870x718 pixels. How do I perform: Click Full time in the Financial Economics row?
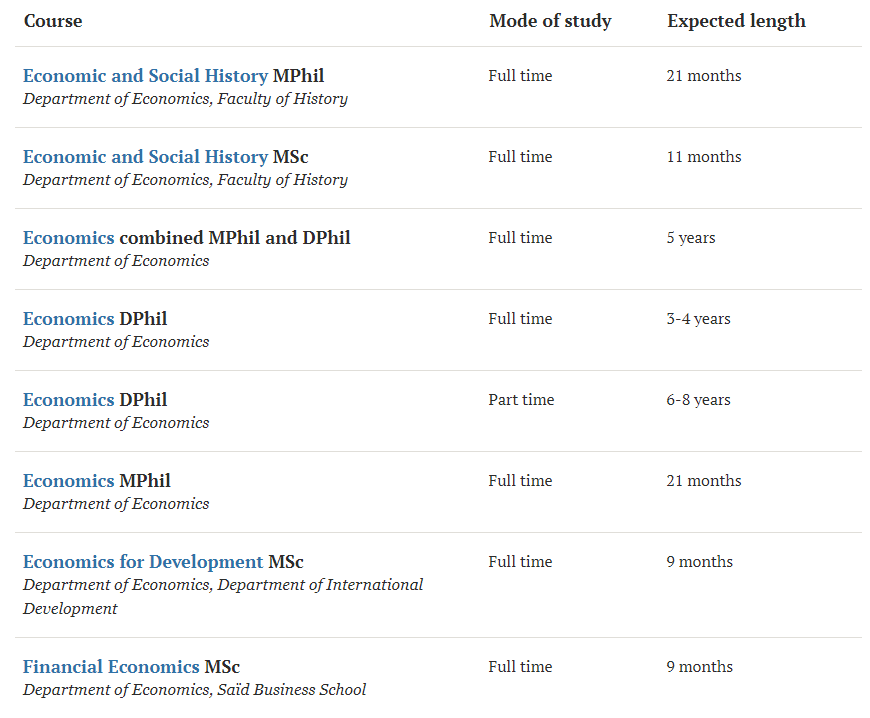pyautogui.click(x=520, y=666)
